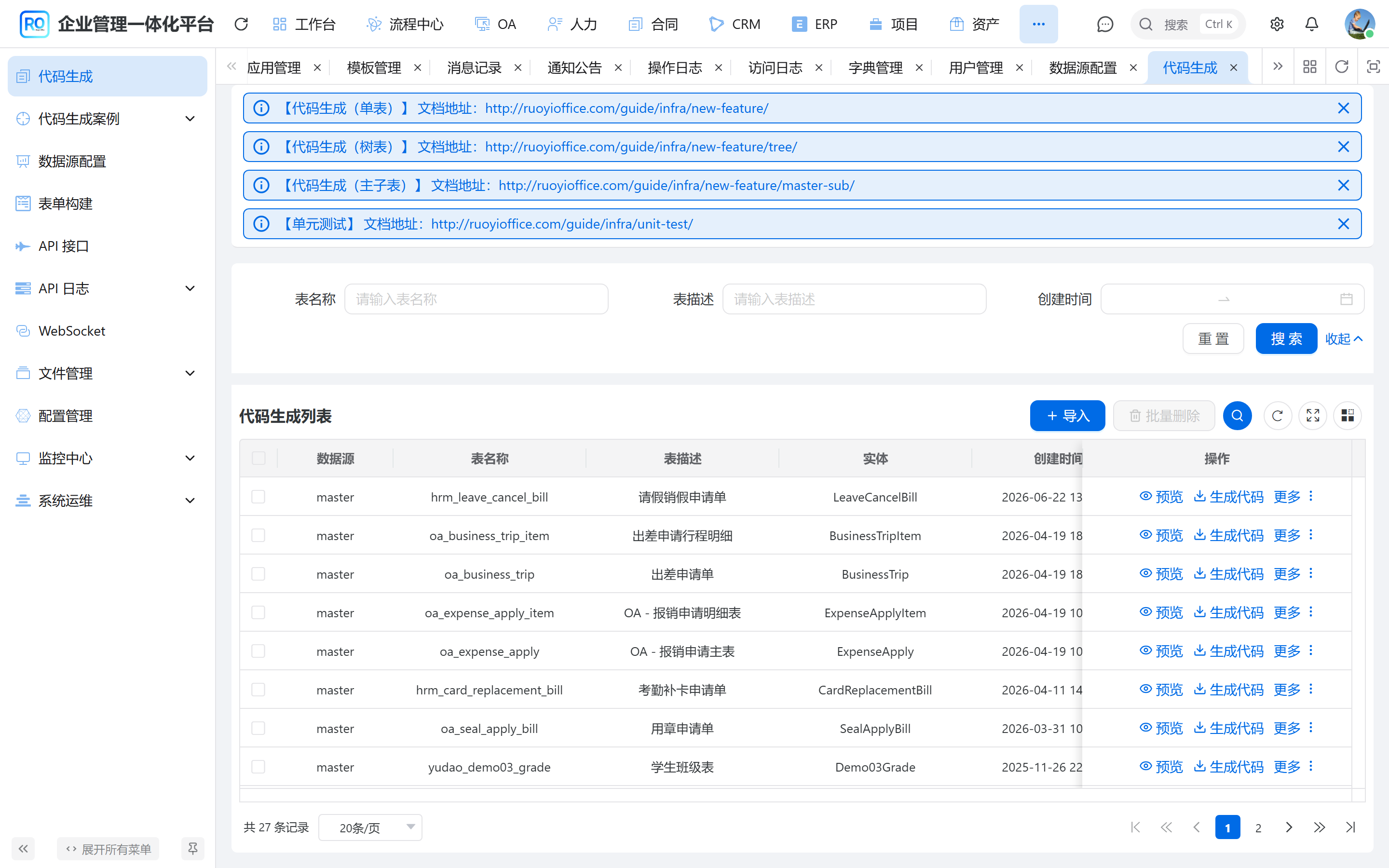Jump forward several pages

tap(1319, 827)
